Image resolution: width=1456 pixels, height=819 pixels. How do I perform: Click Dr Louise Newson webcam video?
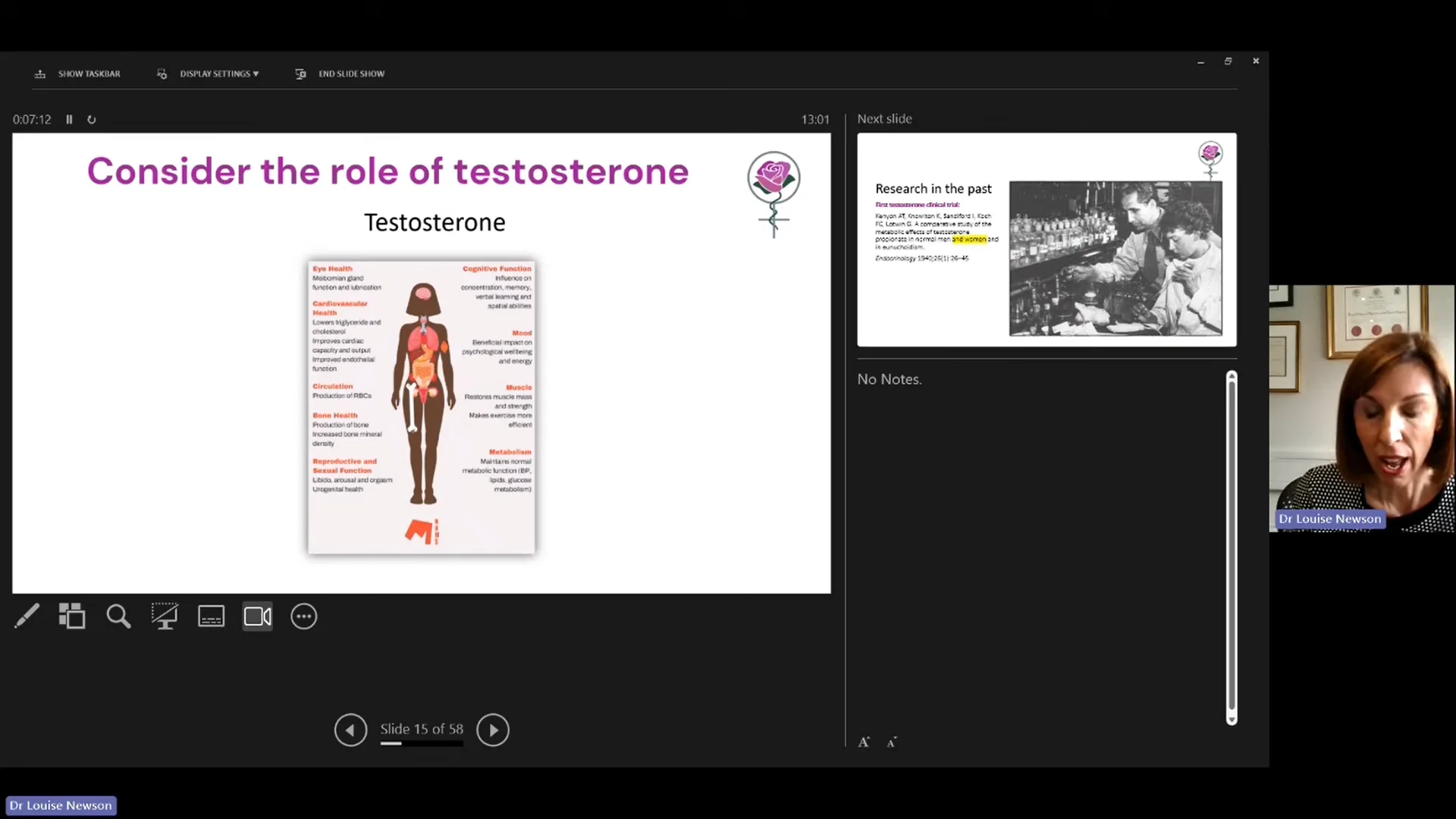click(1362, 409)
